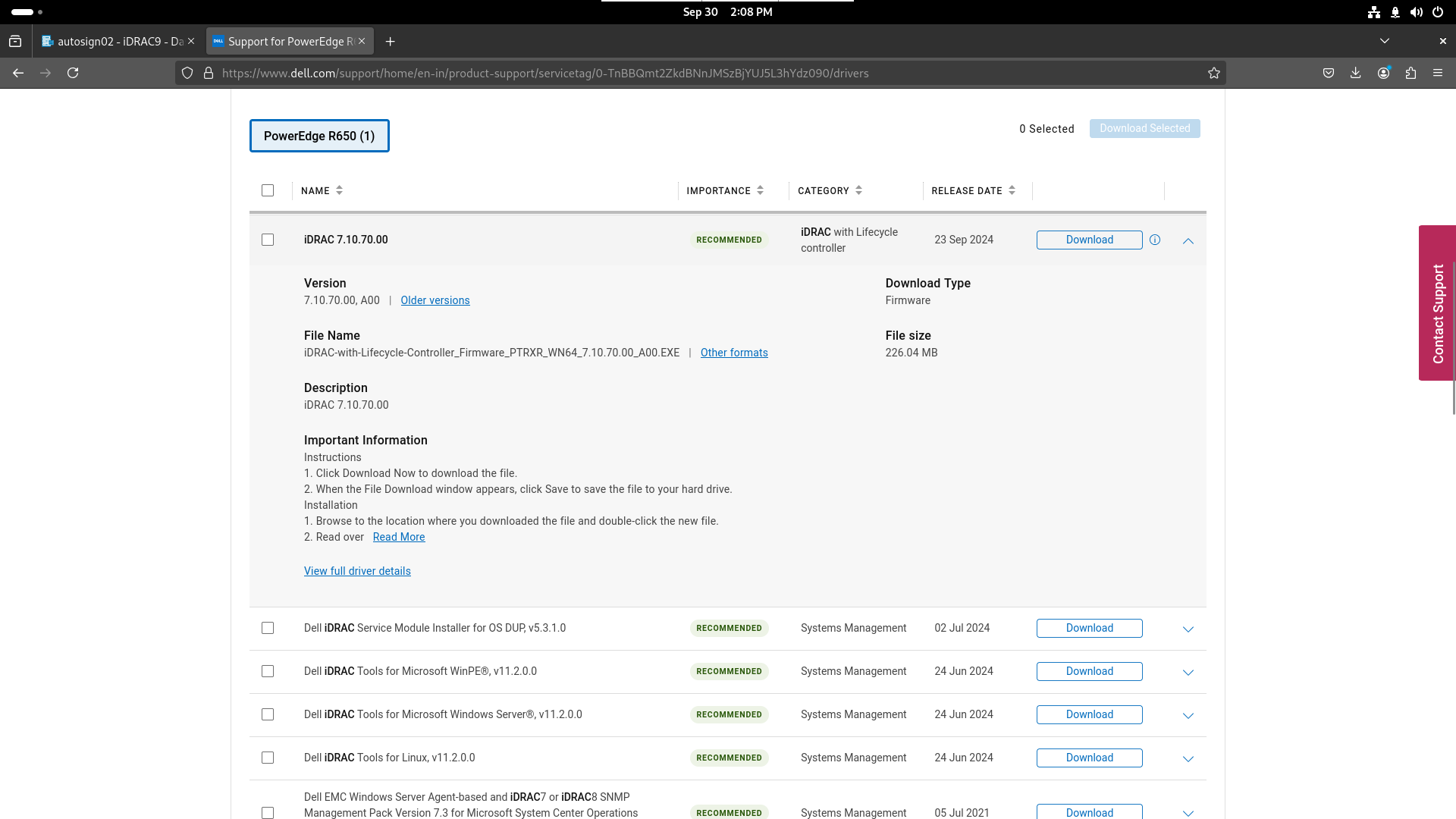Expand iDRAC Tools for Windows Server details

click(x=1188, y=715)
